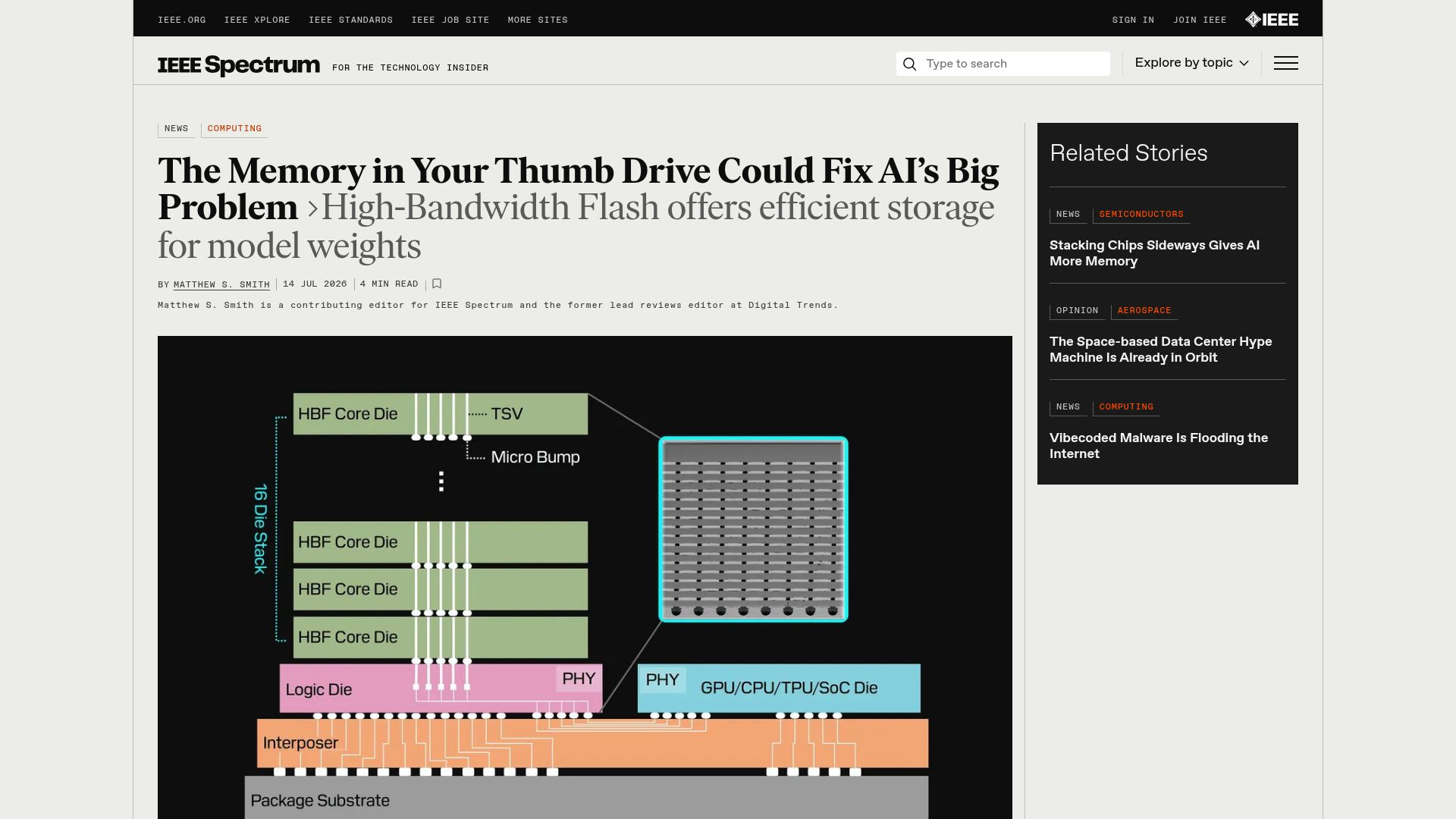The width and height of the screenshot is (1456, 819).
Task: Click the COMPUTING tag in Related Stories
Action: pos(1126,407)
